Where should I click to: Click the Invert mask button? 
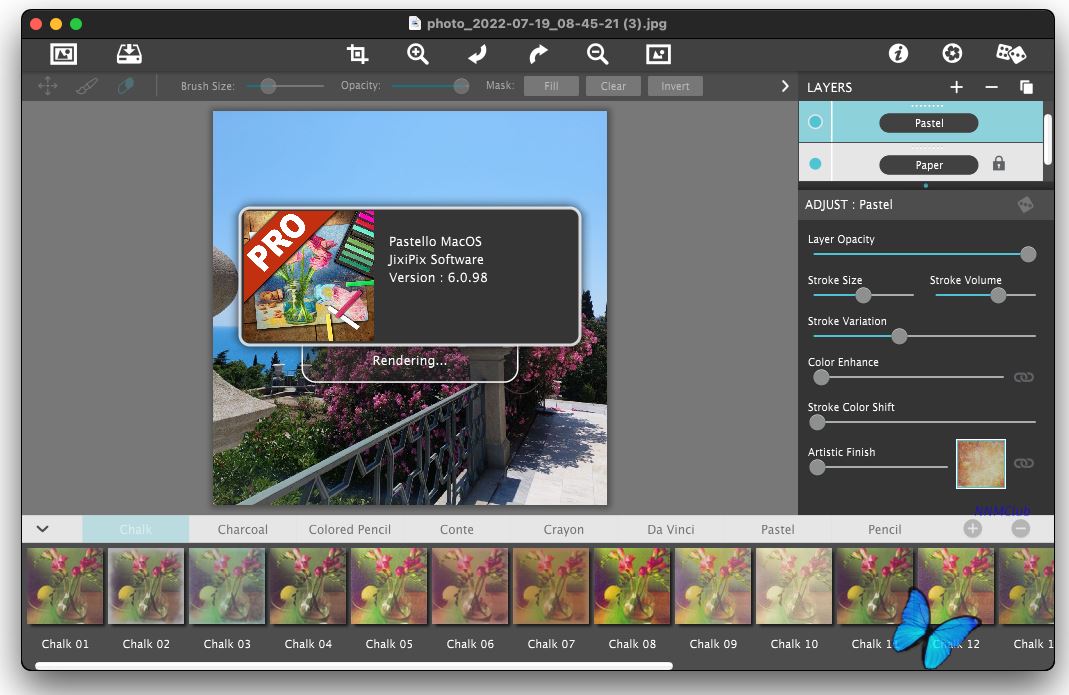coord(675,86)
